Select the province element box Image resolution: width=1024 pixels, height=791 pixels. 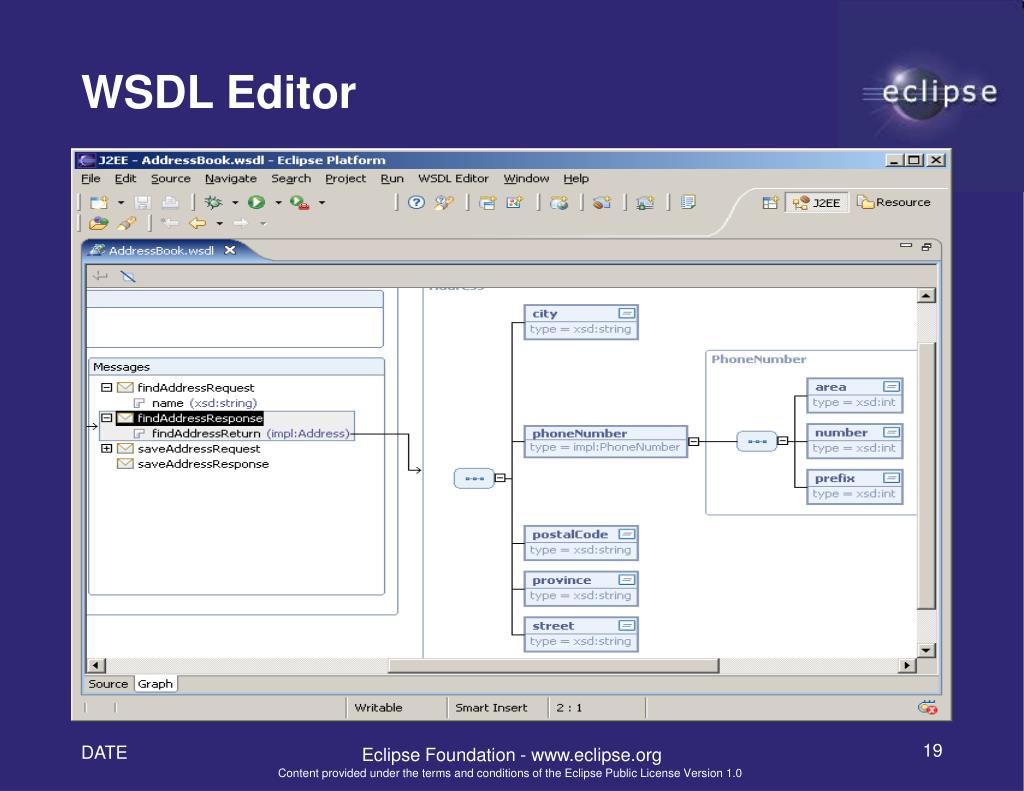click(581, 589)
